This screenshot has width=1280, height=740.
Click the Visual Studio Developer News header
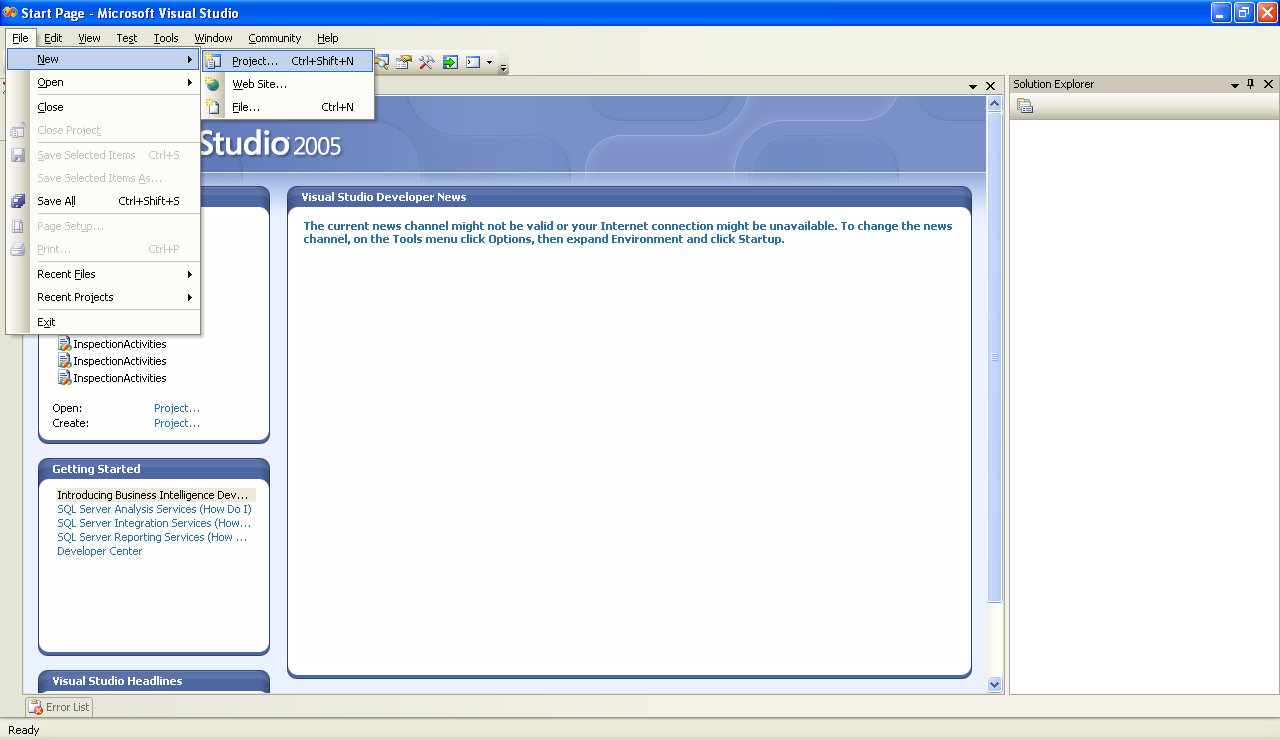384,197
